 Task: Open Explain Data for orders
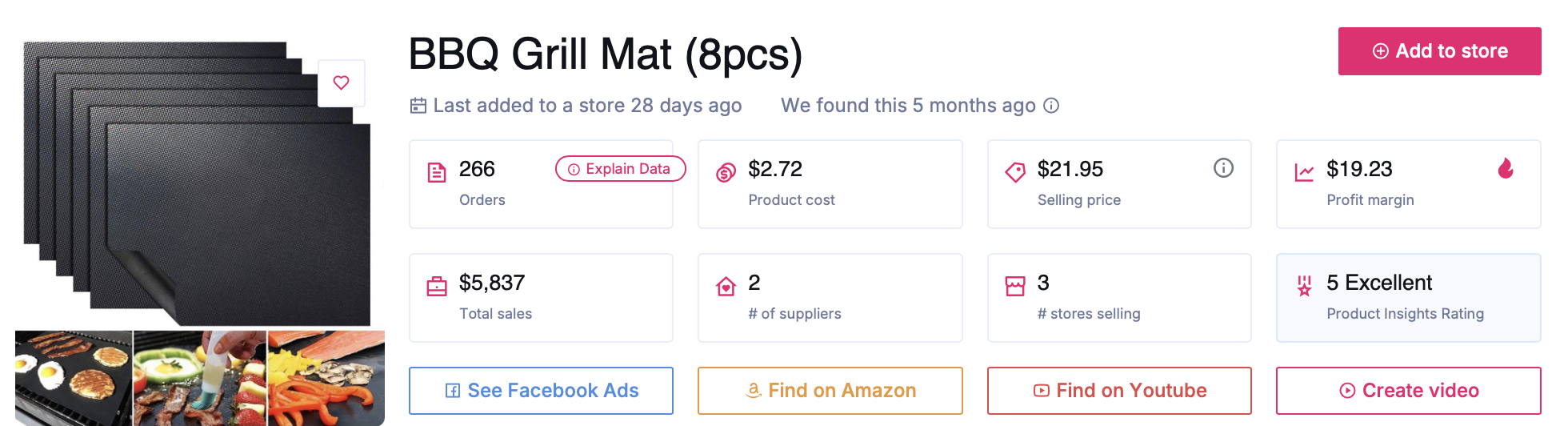[620, 169]
